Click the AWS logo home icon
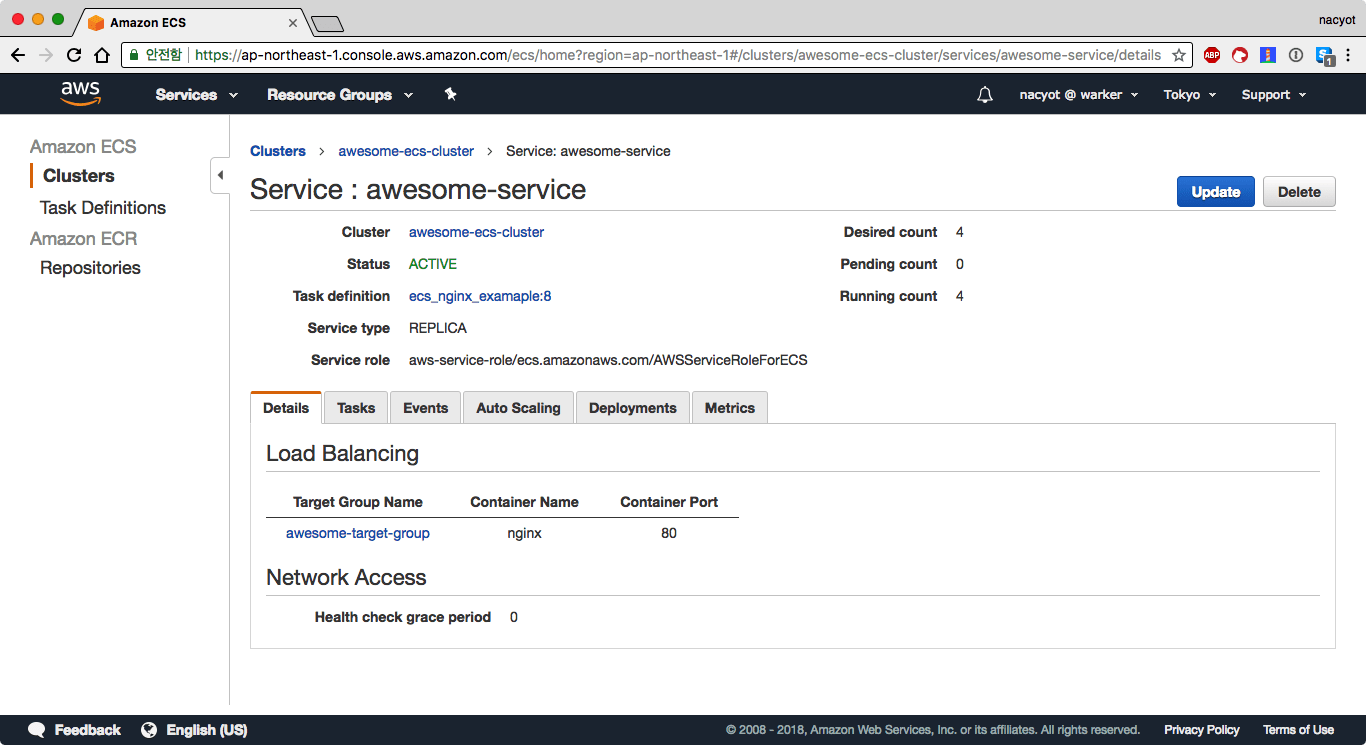This screenshot has height=745, width=1366. [x=80, y=94]
